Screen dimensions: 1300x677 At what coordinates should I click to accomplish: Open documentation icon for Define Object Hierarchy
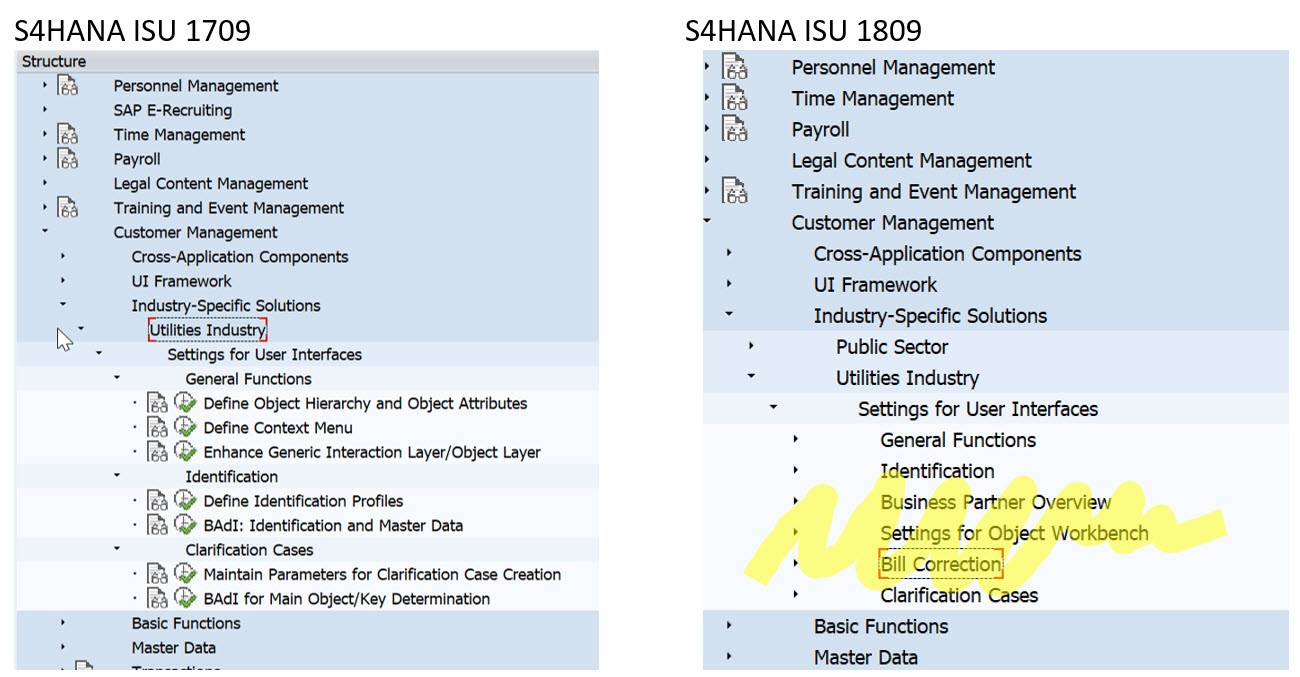pos(158,404)
